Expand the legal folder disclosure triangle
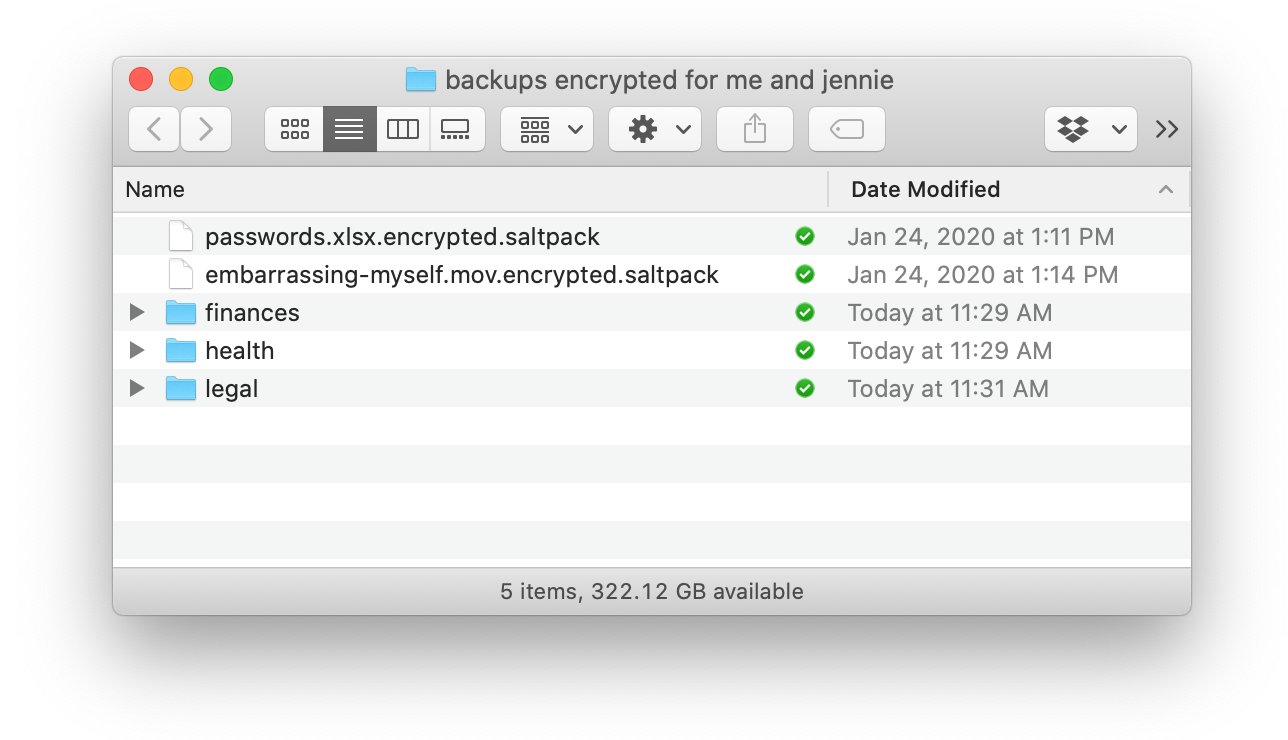The height and width of the screenshot is (740, 1288). tap(137, 389)
